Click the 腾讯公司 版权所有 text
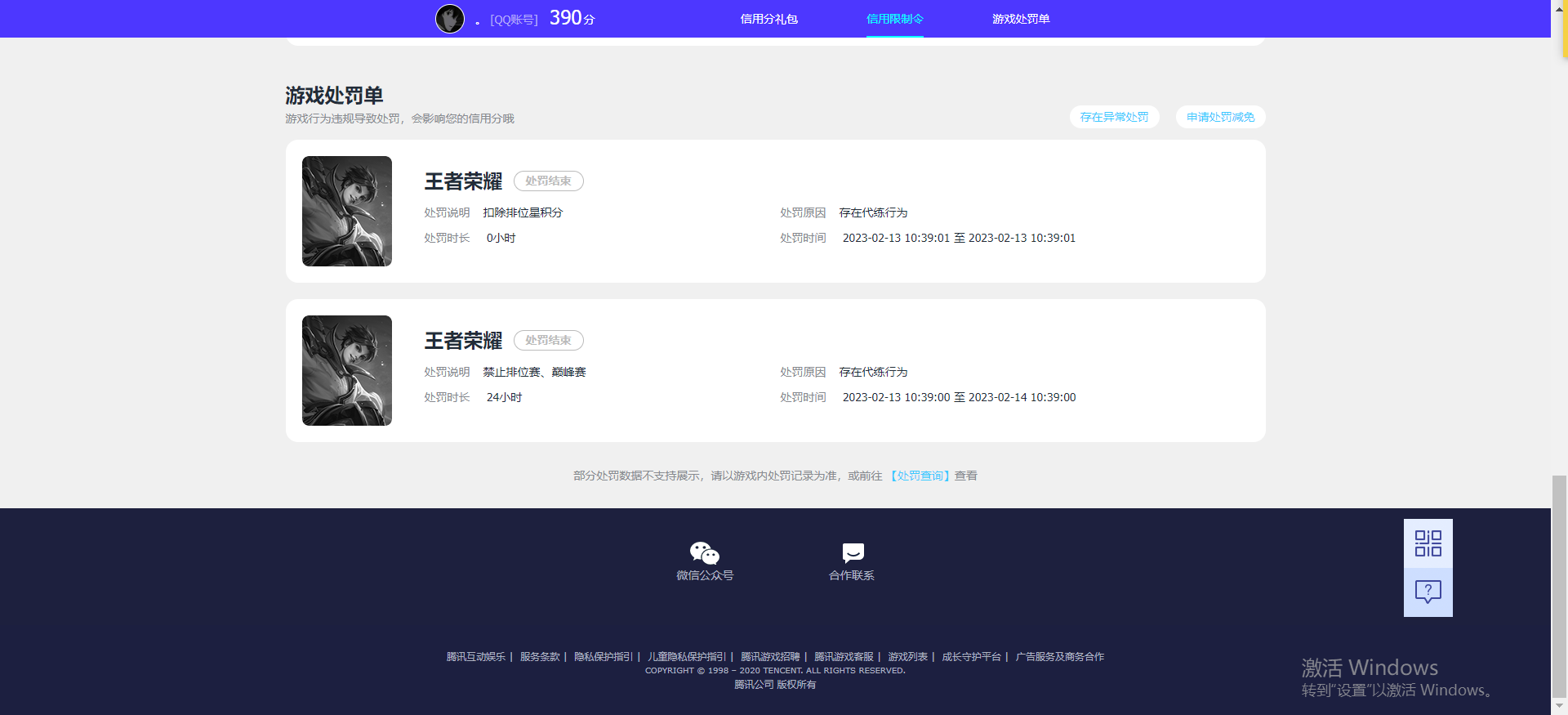 pos(775,685)
